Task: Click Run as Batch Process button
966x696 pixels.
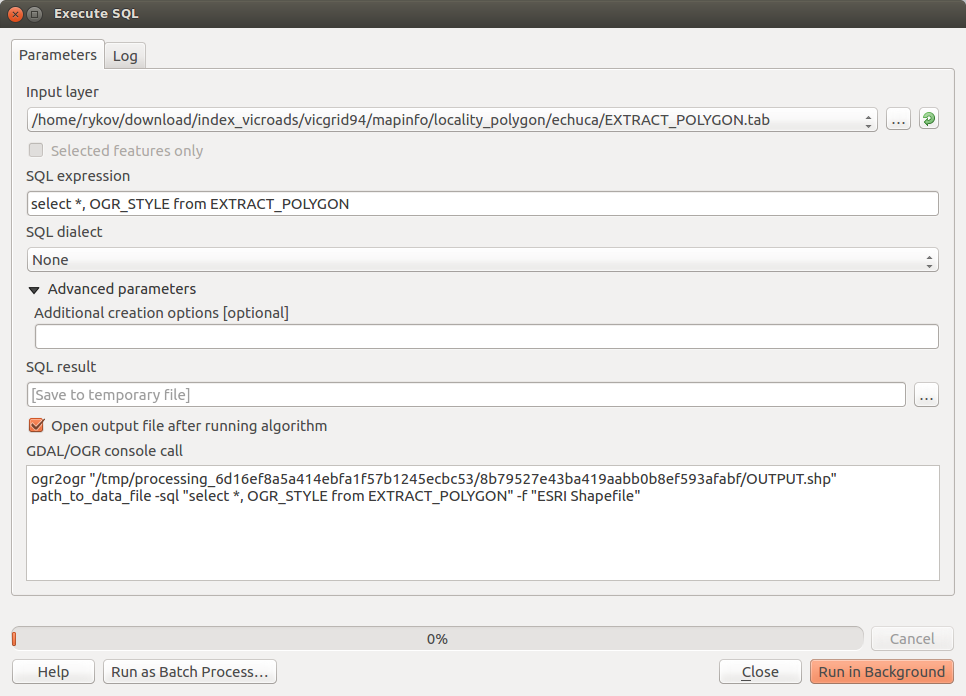Action: click(x=189, y=672)
